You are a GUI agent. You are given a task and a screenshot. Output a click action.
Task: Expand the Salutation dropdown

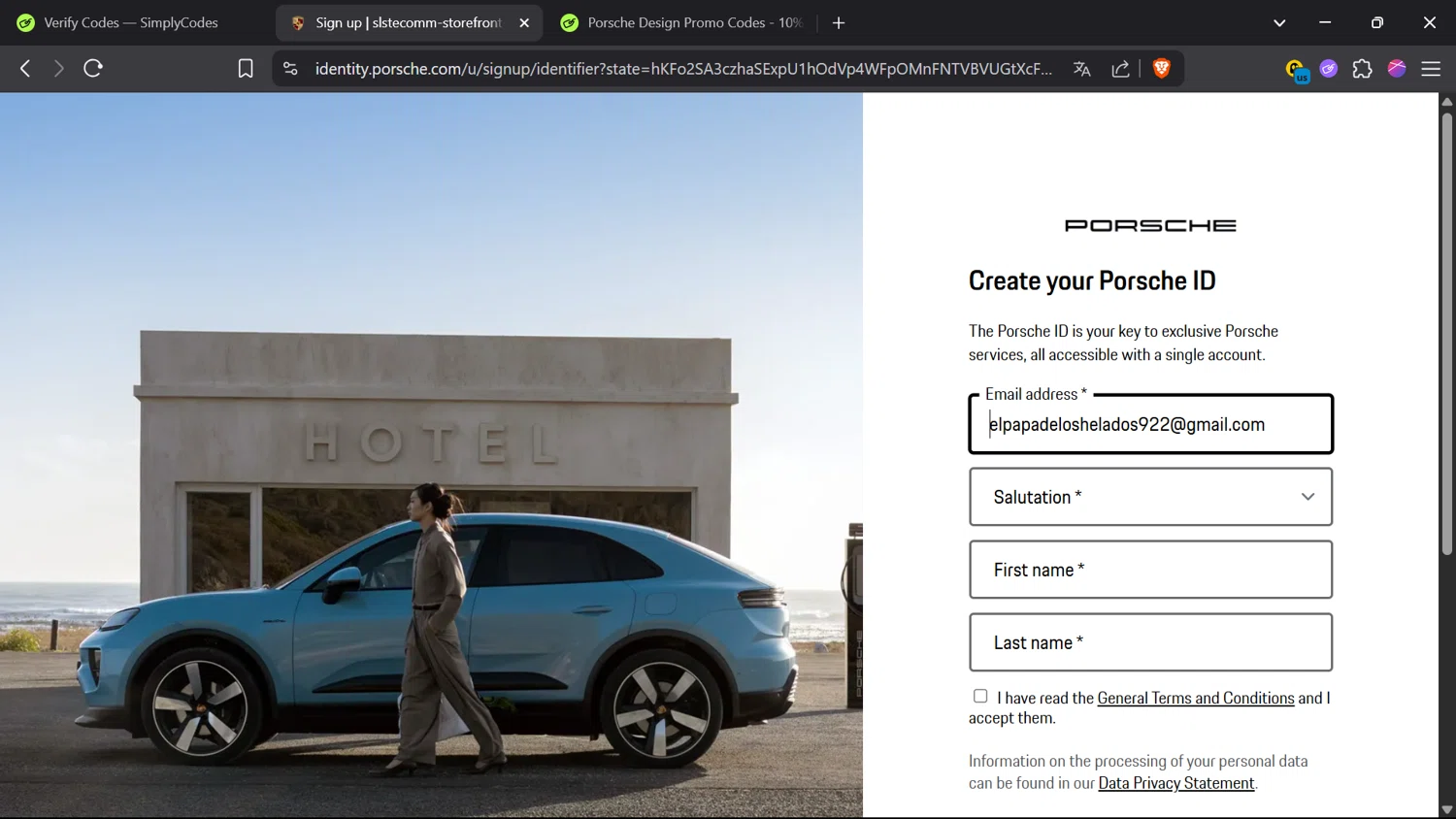point(1150,497)
